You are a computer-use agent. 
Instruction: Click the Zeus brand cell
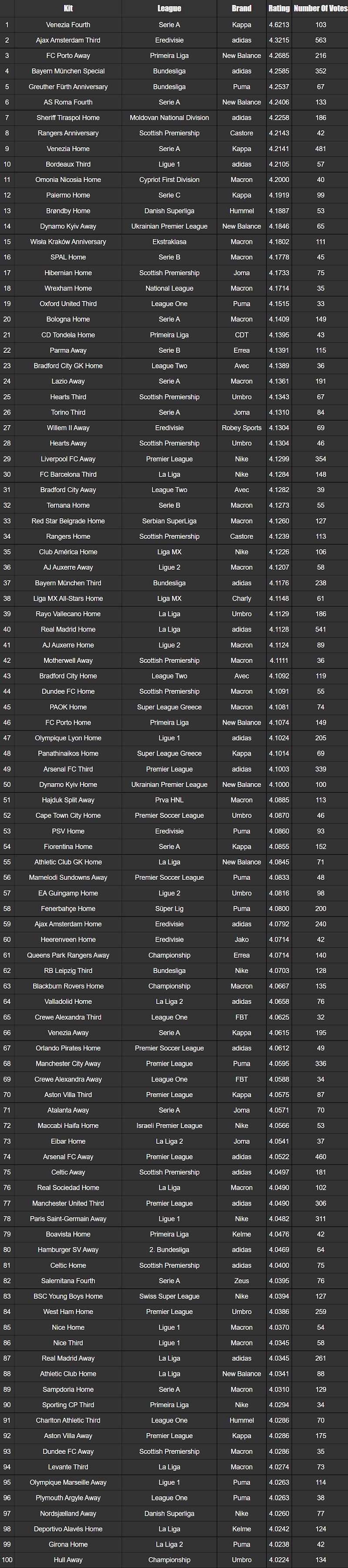pyautogui.click(x=242, y=1281)
